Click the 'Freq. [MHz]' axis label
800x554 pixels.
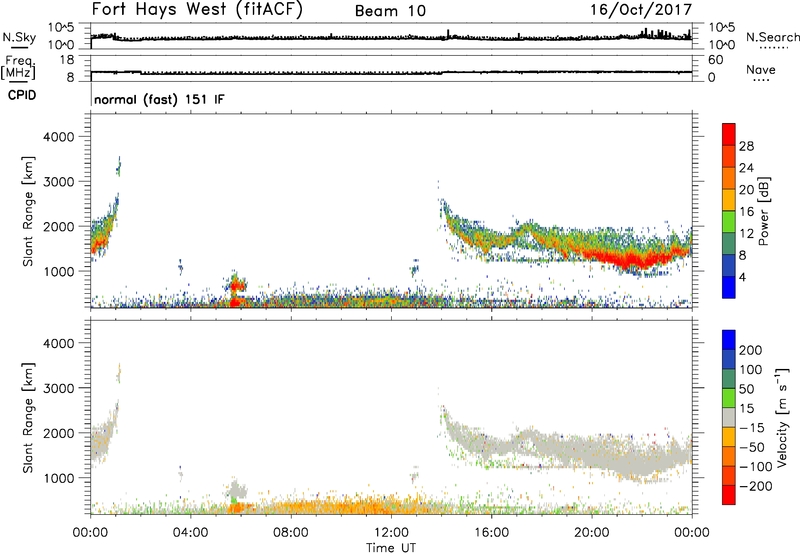(19, 67)
